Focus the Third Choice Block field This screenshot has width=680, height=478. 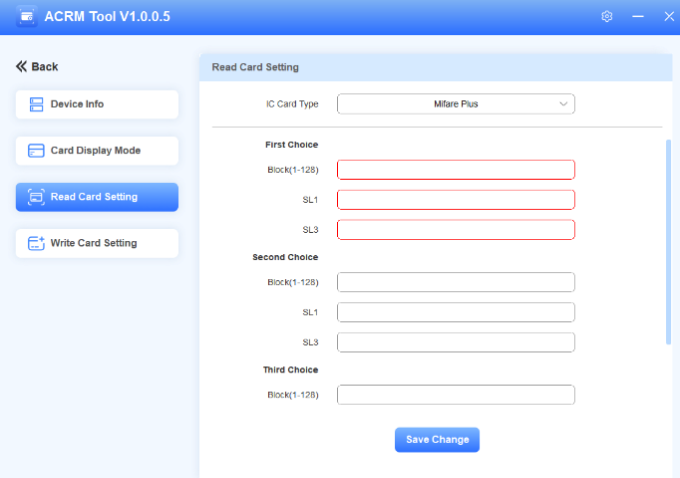pos(455,395)
